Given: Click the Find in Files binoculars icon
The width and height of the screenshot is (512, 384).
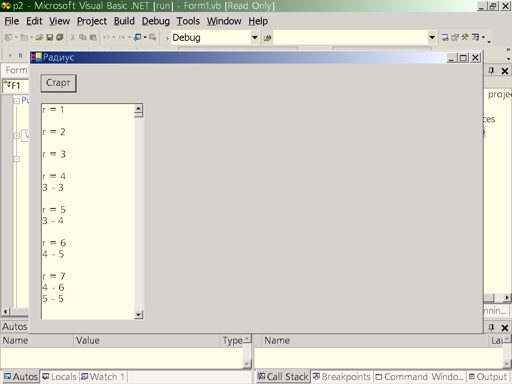Looking at the screenshot, I should (267, 38).
